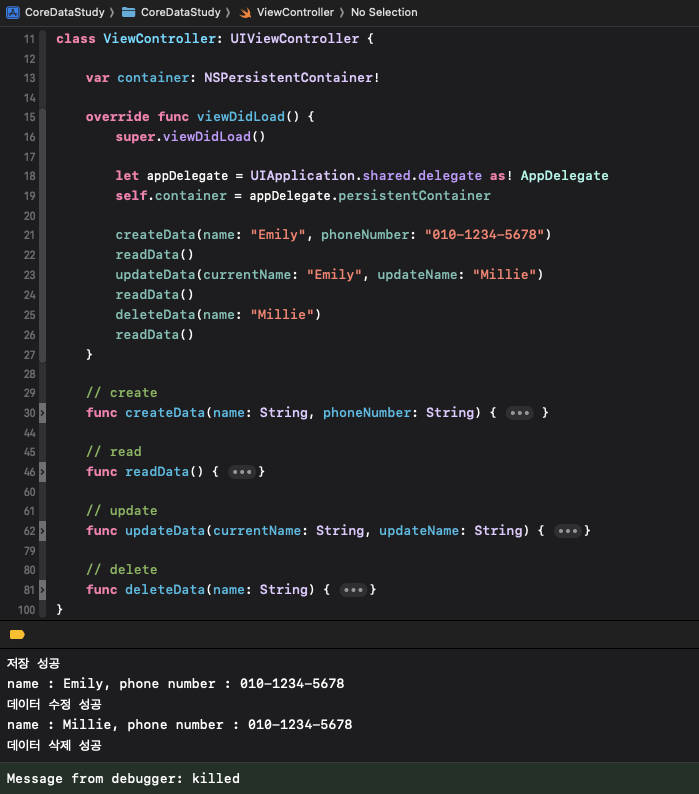The height and width of the screenshot is (794, 699).
Task: Click line number 25 in the gutter
Action: click(29, 315)
